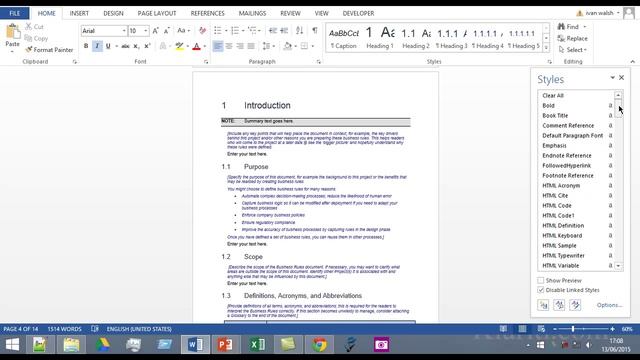
Task: Decrease paragraph indent
Action: [273, 31]
